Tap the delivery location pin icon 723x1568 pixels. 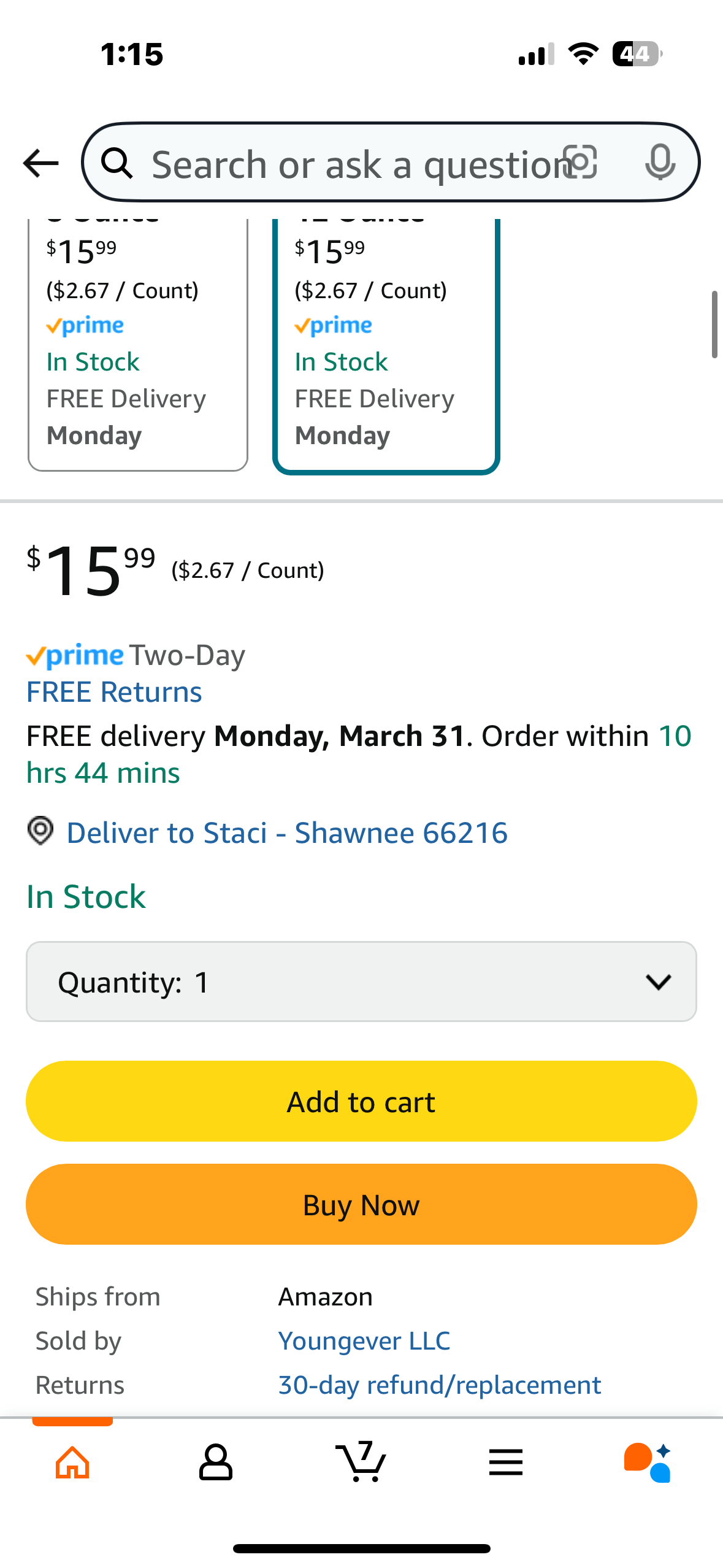[40, 831]
